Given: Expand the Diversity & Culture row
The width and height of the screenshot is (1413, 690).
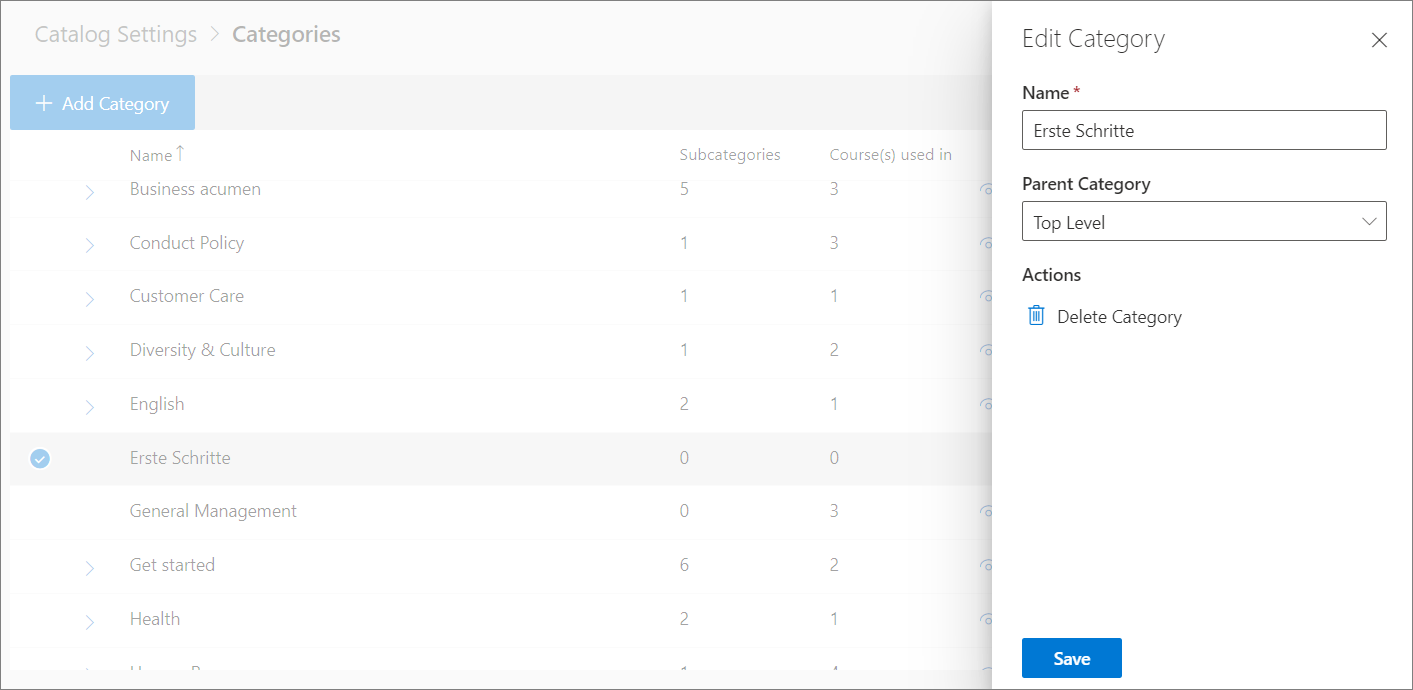Looking at the screenshot, I should point(89,353).
